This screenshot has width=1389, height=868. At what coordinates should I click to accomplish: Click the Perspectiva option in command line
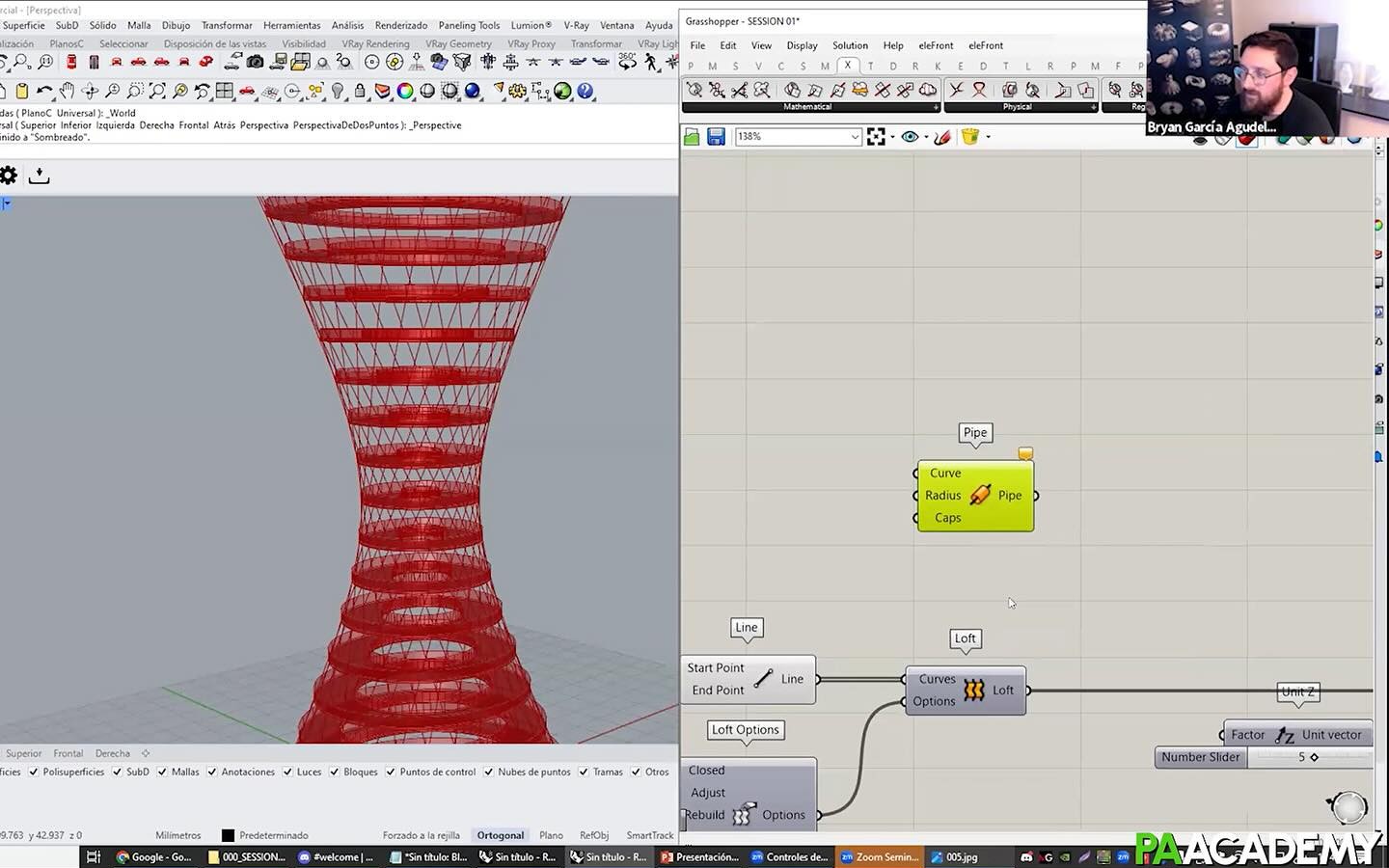[264, 125]
